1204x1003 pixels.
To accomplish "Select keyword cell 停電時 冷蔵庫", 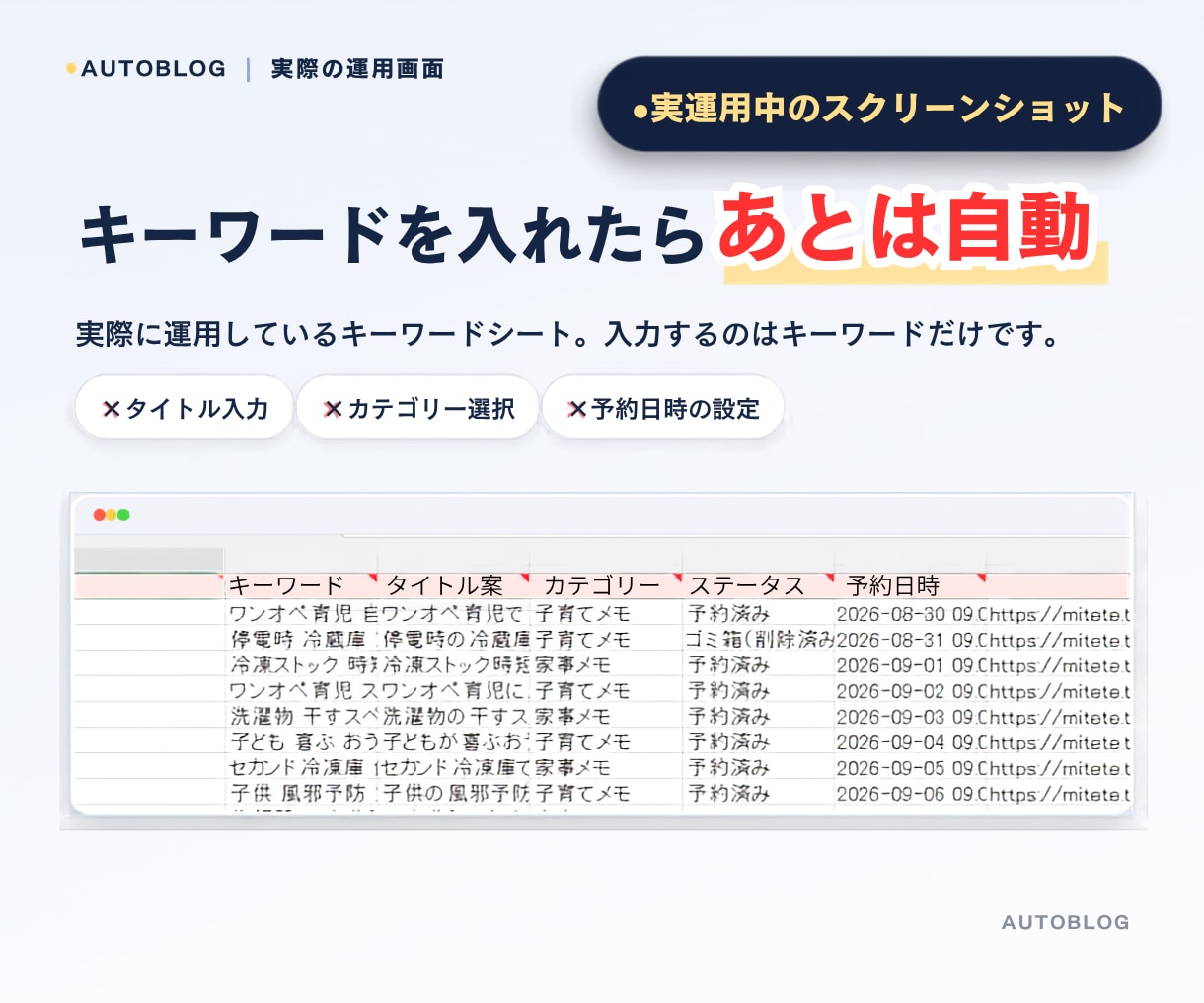I will pos(302,640).
